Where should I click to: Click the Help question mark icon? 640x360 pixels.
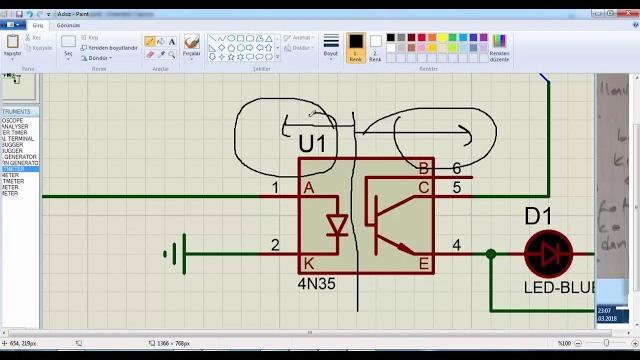click(x=636, y=25)
